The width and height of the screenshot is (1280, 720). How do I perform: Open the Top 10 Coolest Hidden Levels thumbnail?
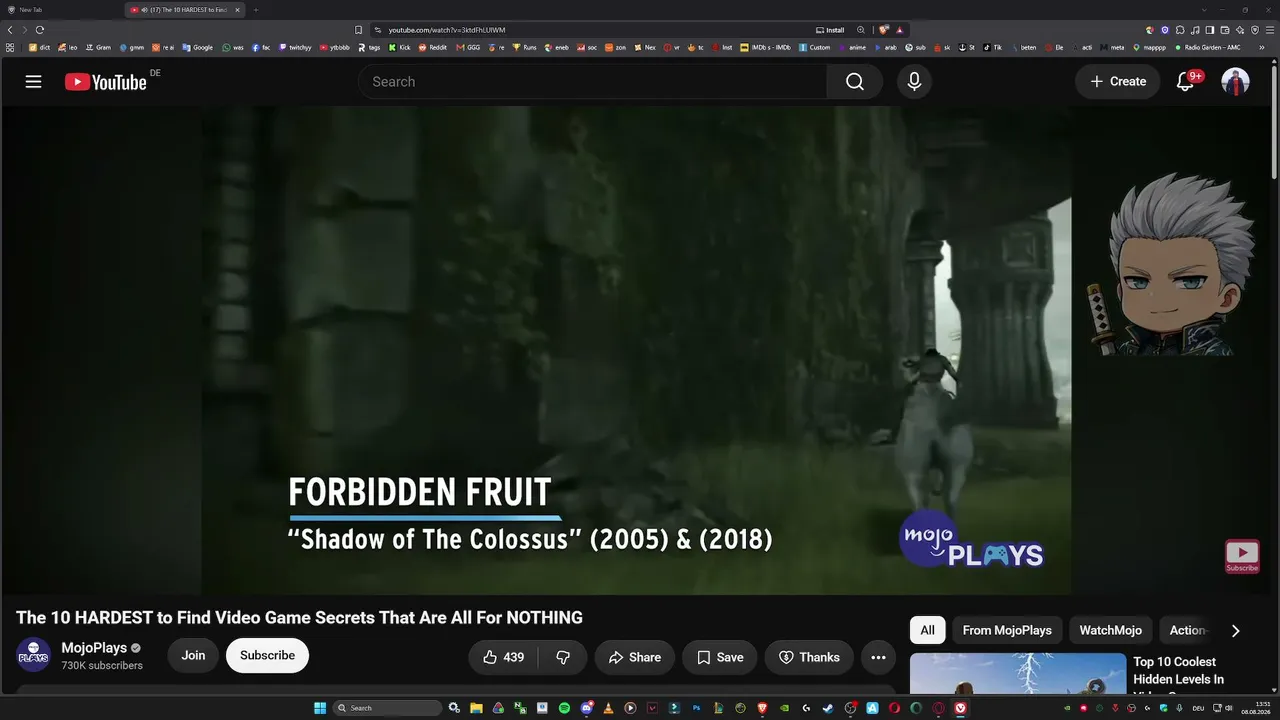(x=1018, y=673)
